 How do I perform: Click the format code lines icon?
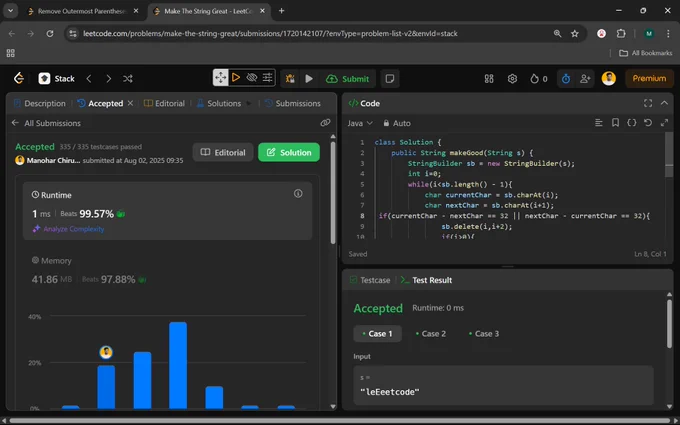click(x=599, y=123)
